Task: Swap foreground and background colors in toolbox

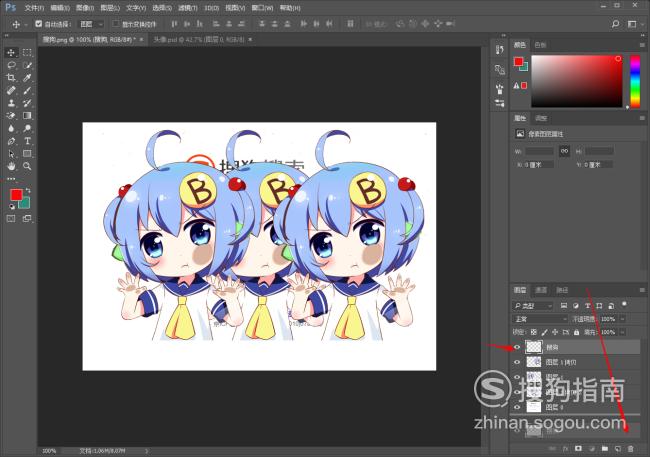Action: (x=28, y=190)
